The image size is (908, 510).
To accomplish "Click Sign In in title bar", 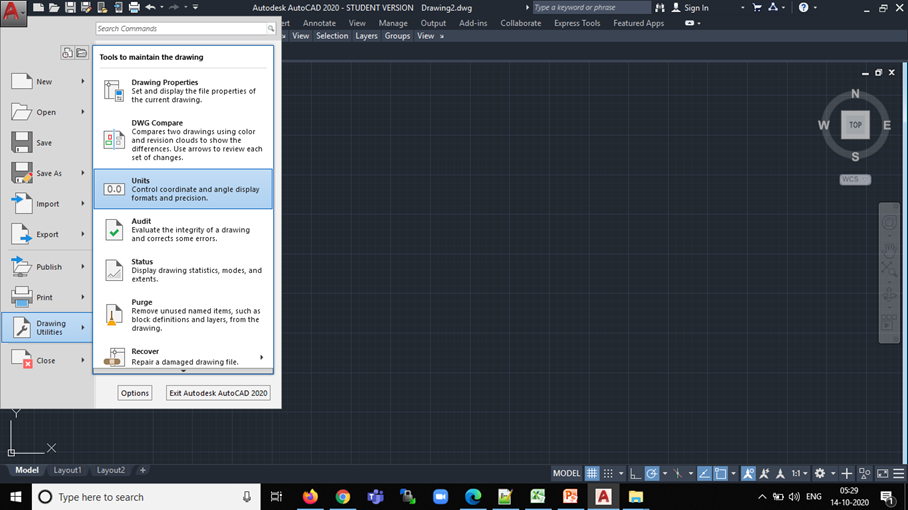I will click(690, 8).
